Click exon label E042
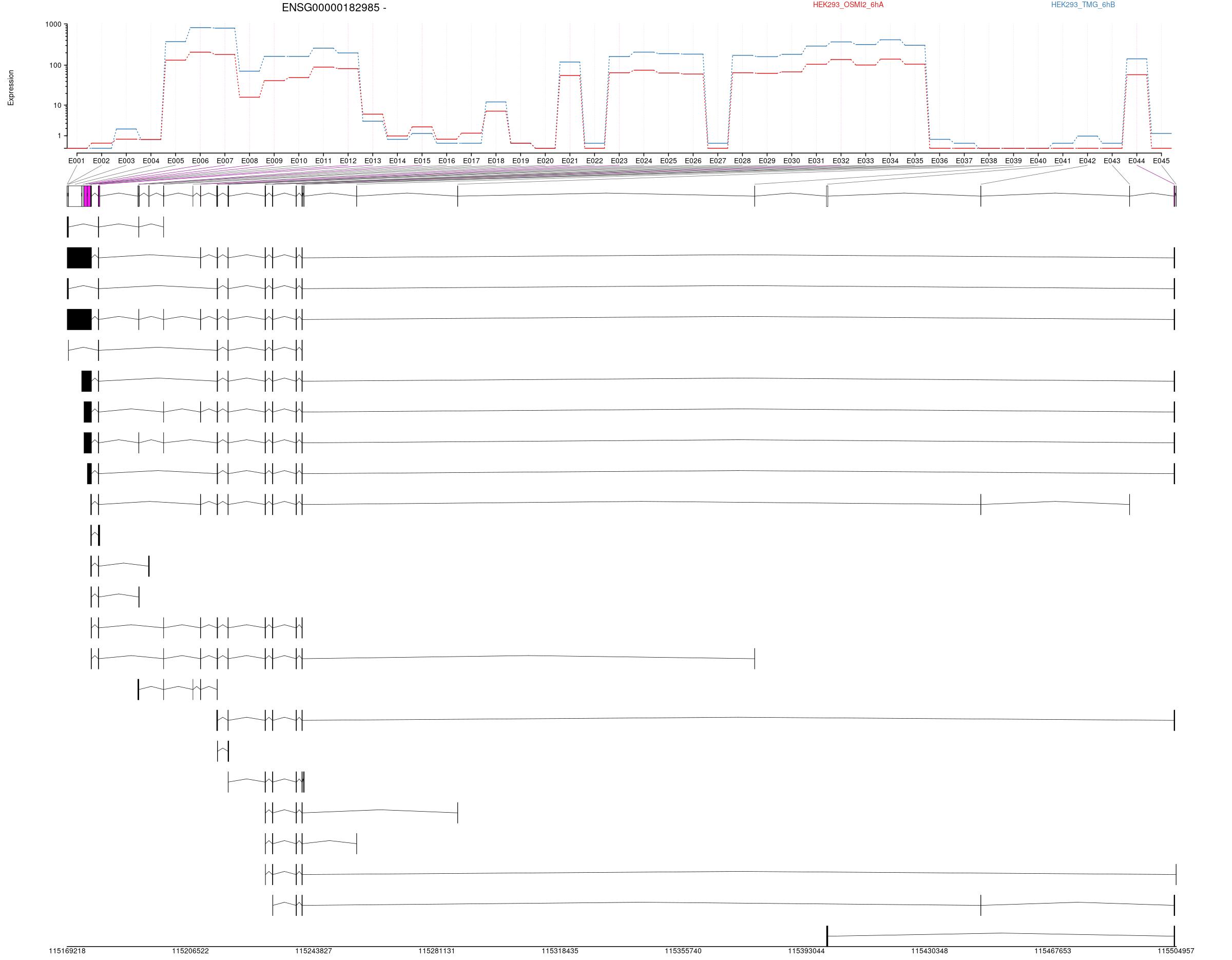Screen dimensions: 1232x960 [1087, 161]
